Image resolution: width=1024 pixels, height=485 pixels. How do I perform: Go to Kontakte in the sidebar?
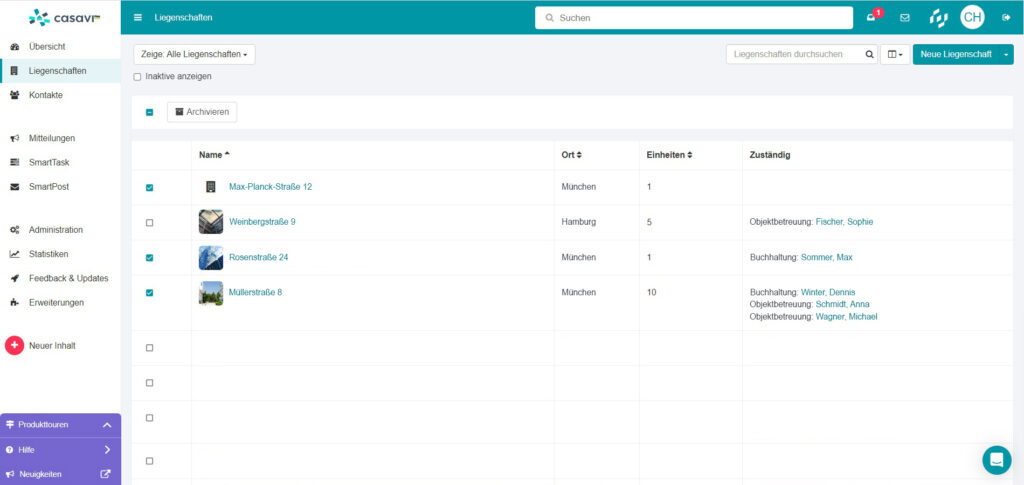point(46,95)
